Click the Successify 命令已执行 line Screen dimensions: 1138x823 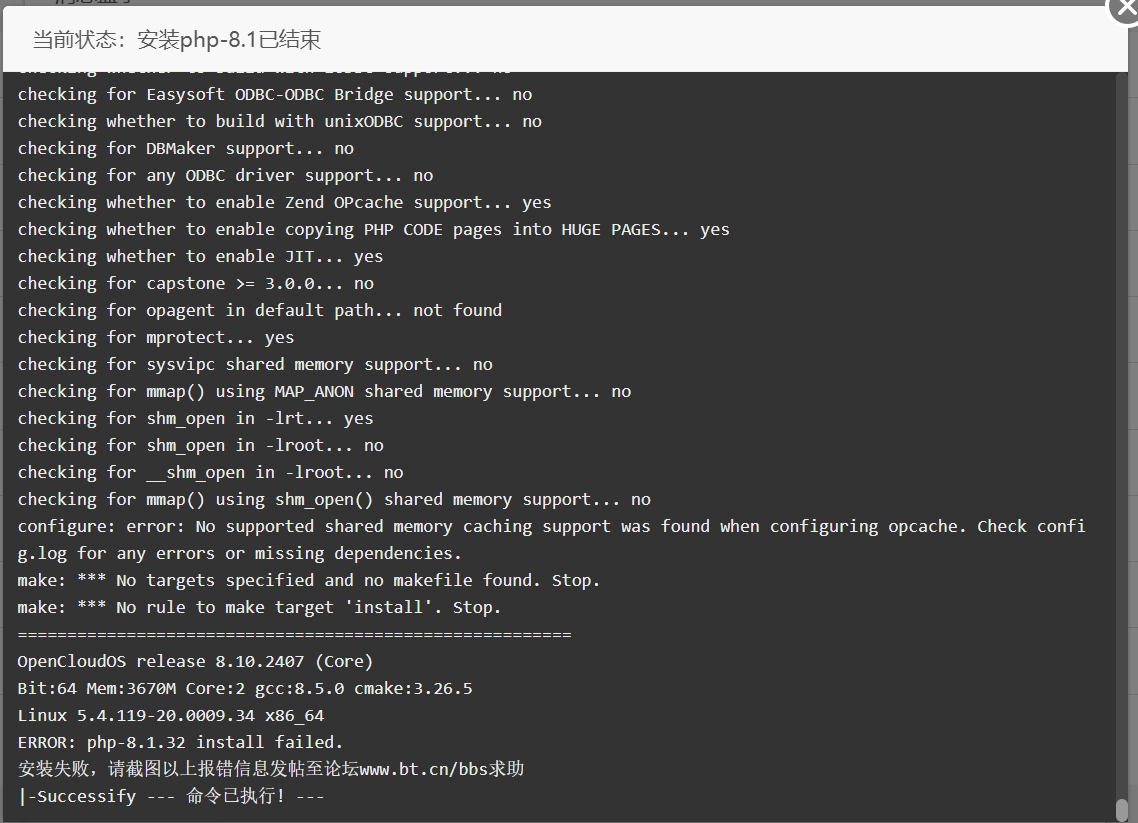(171, 796)
